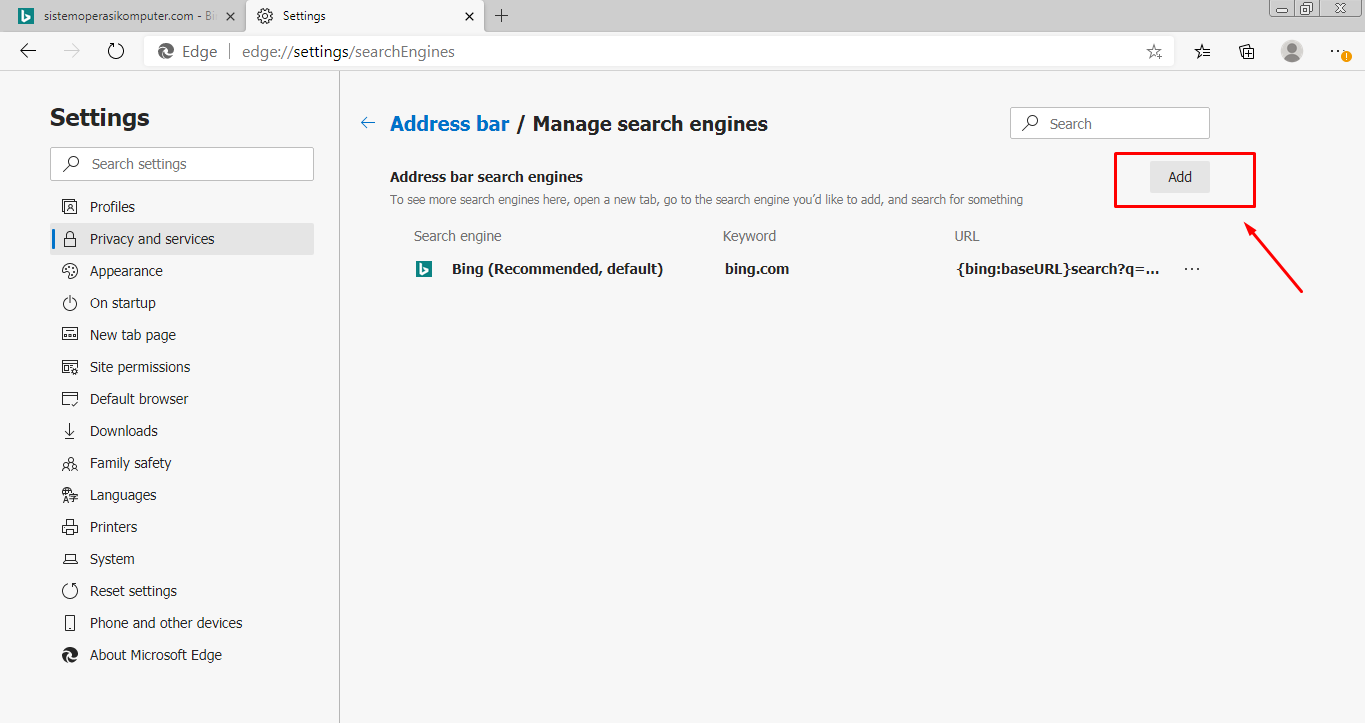Select the Printers settings icon
This screenshot has height=723, width=1365.
(70, 526)
